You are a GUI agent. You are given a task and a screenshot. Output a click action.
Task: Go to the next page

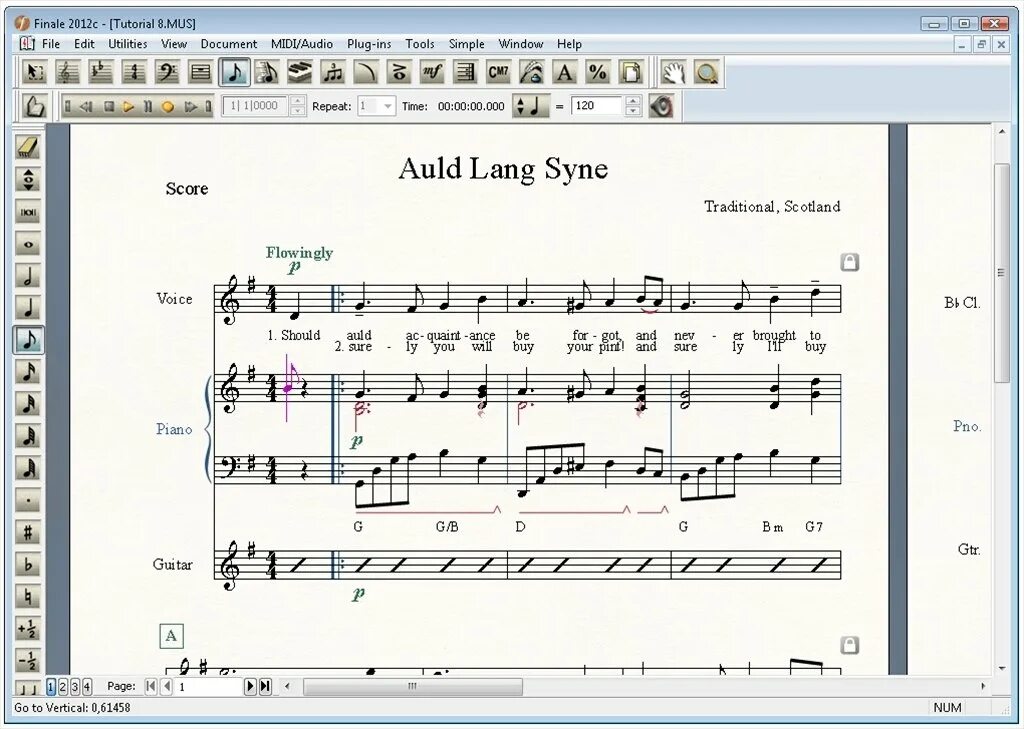click(x=249, y=687)
